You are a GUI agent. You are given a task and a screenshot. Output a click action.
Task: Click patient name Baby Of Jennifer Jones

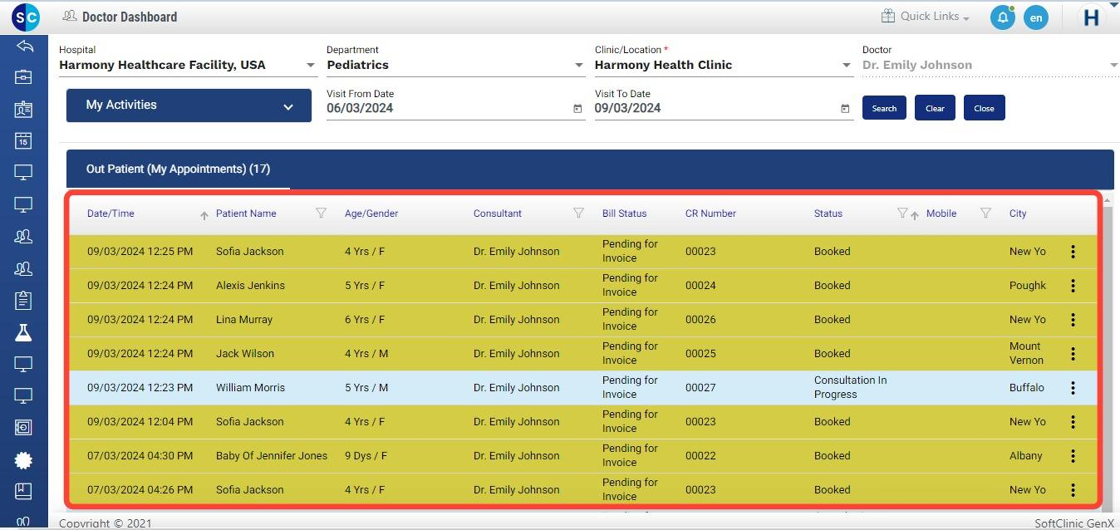[272, 456]
